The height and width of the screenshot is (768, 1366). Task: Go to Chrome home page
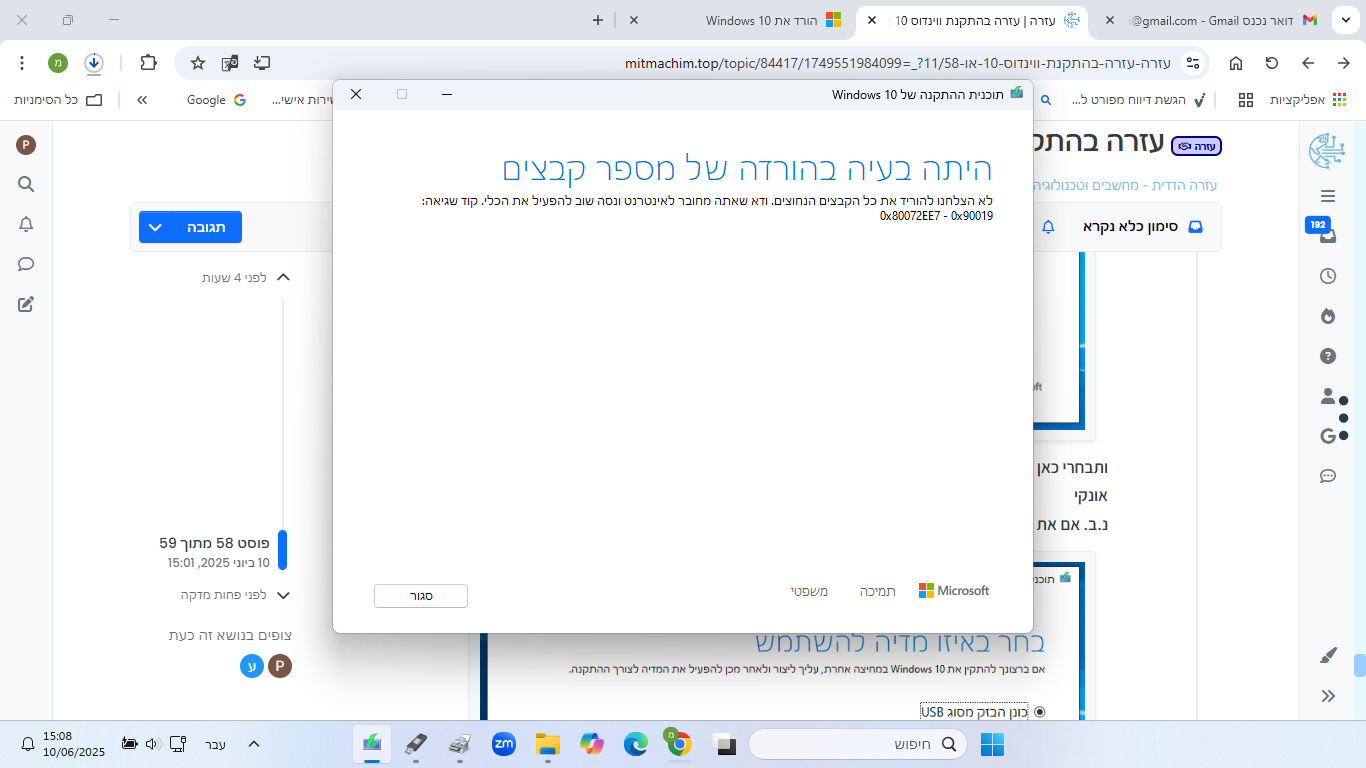(x=1236, y=63)
